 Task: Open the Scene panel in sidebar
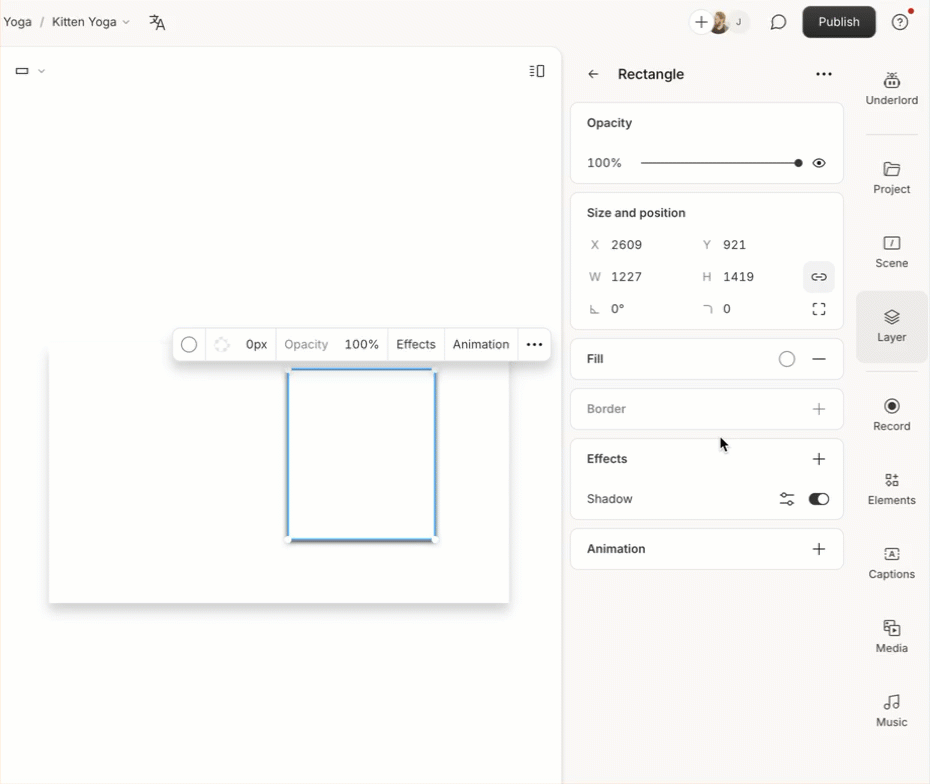891,252
